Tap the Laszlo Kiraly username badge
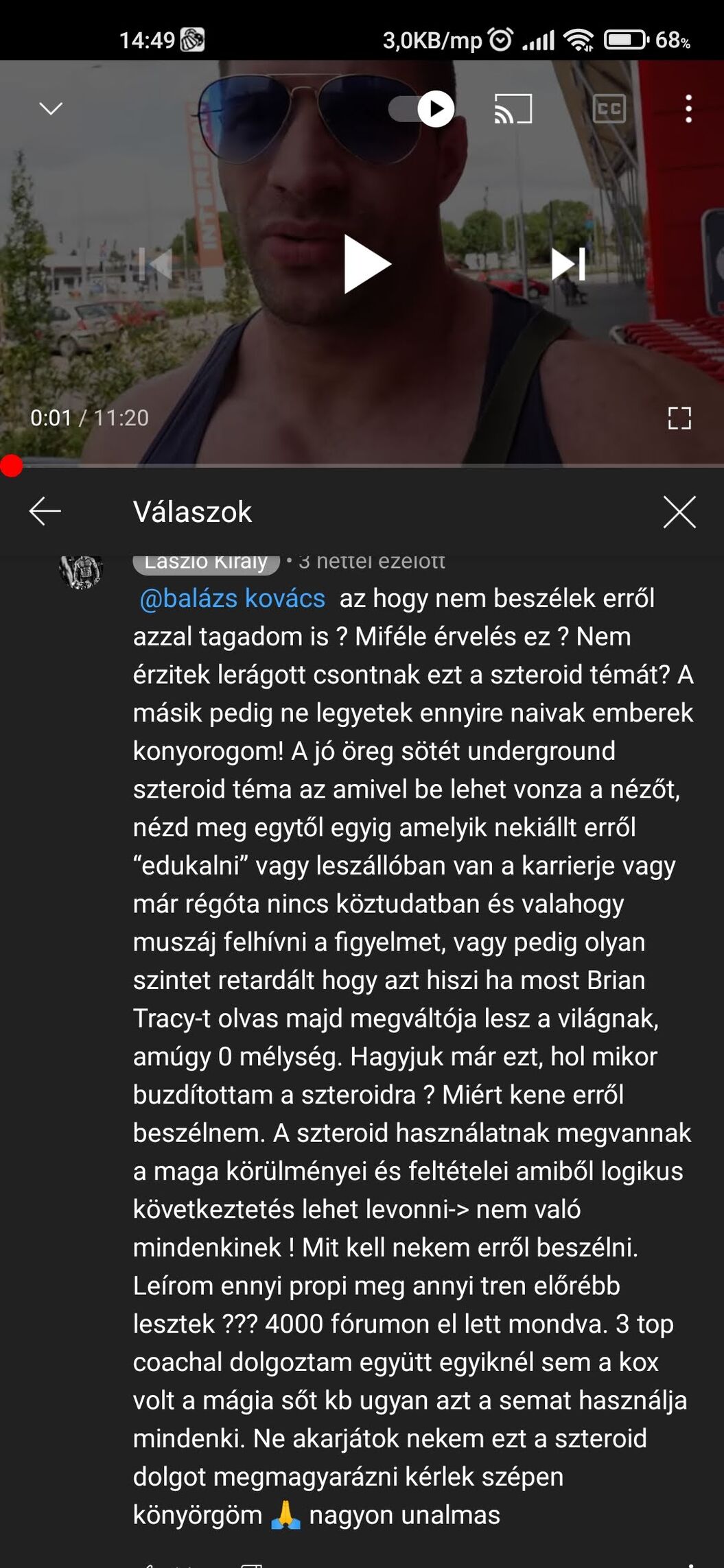Image resolution: width=724 pixels, height=1568 pixels. pyautogui.click(x=206, y=562)
